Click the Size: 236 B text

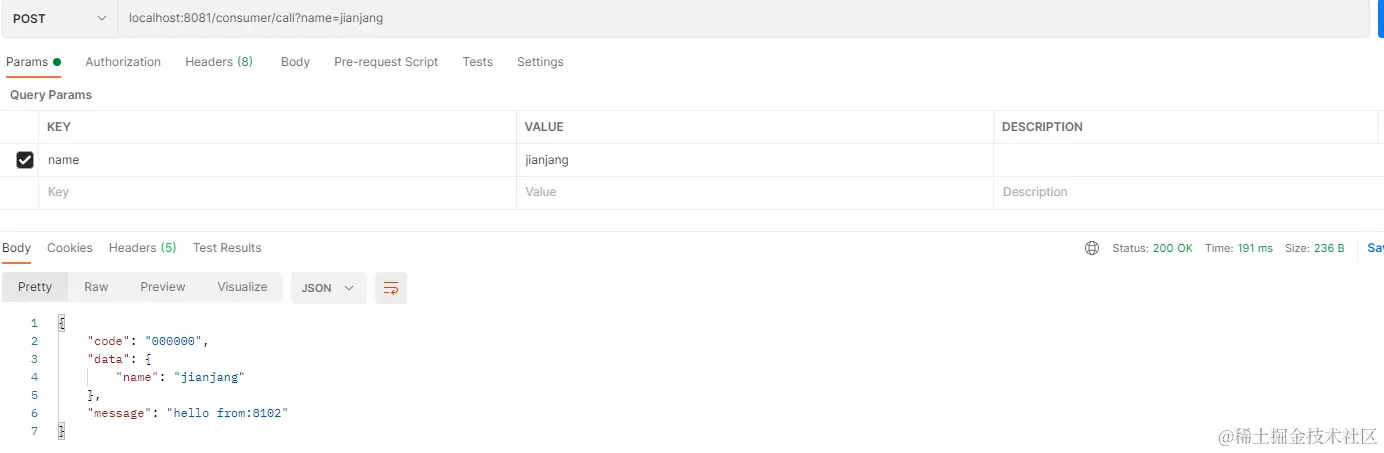[1315, 248]
